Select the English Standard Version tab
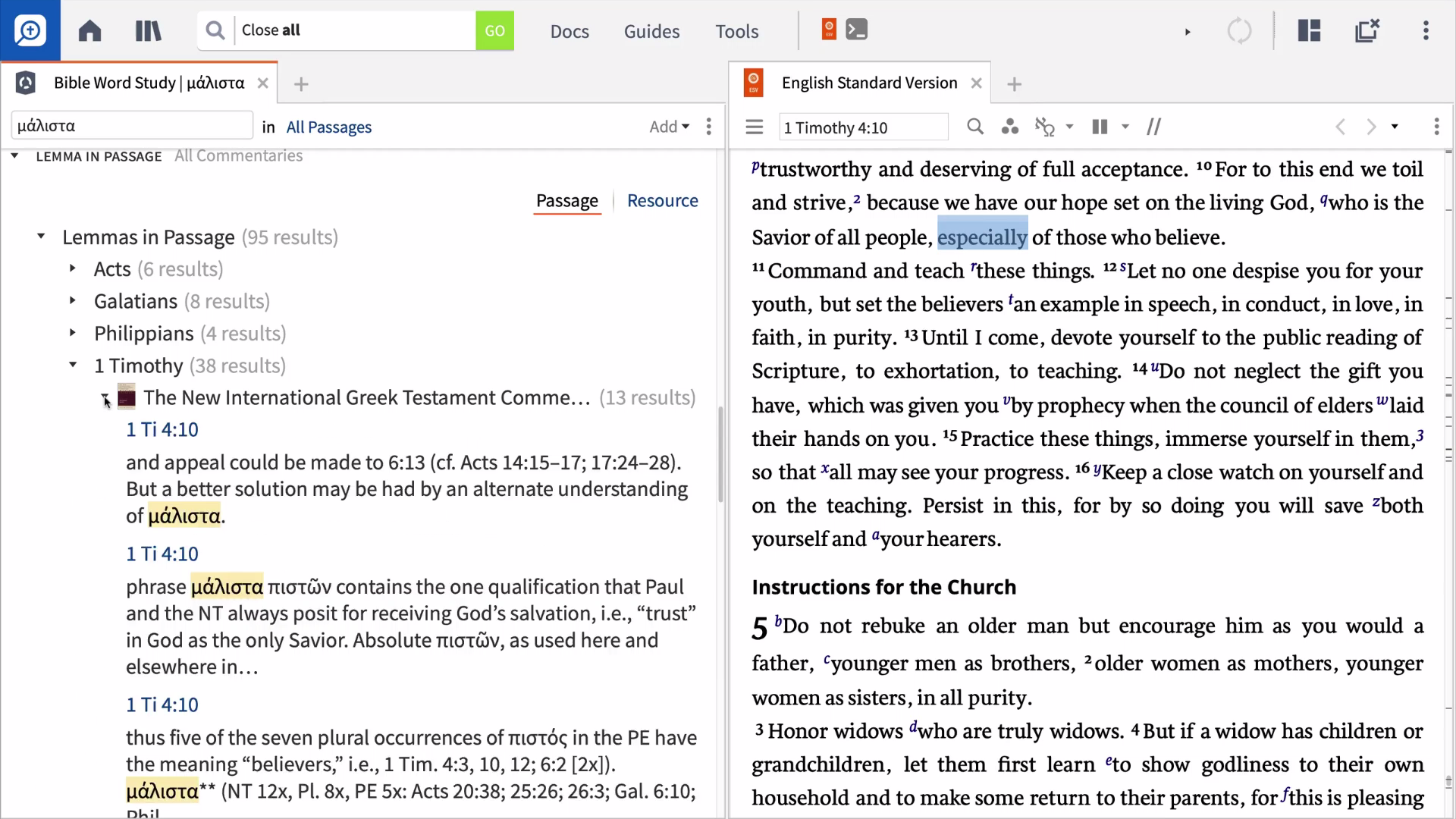 coord(869,83)
